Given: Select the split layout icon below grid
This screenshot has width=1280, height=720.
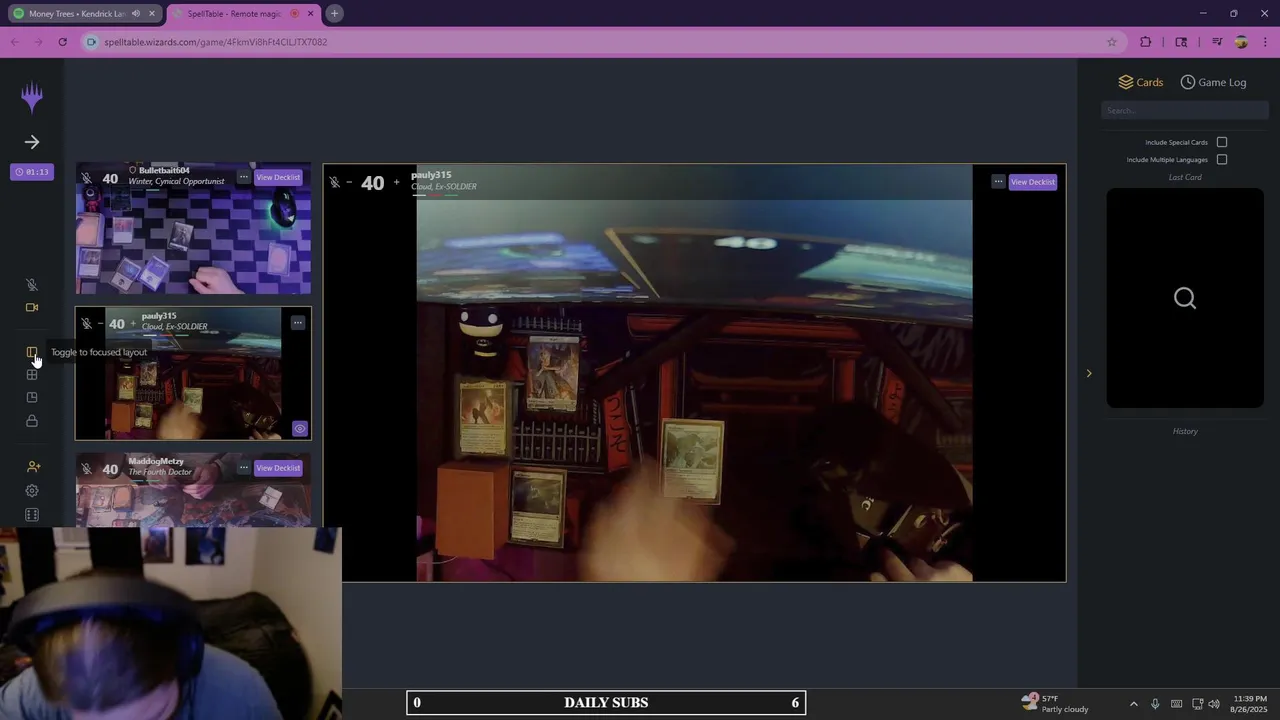Looking at the screenshot, I should (32, 398).
